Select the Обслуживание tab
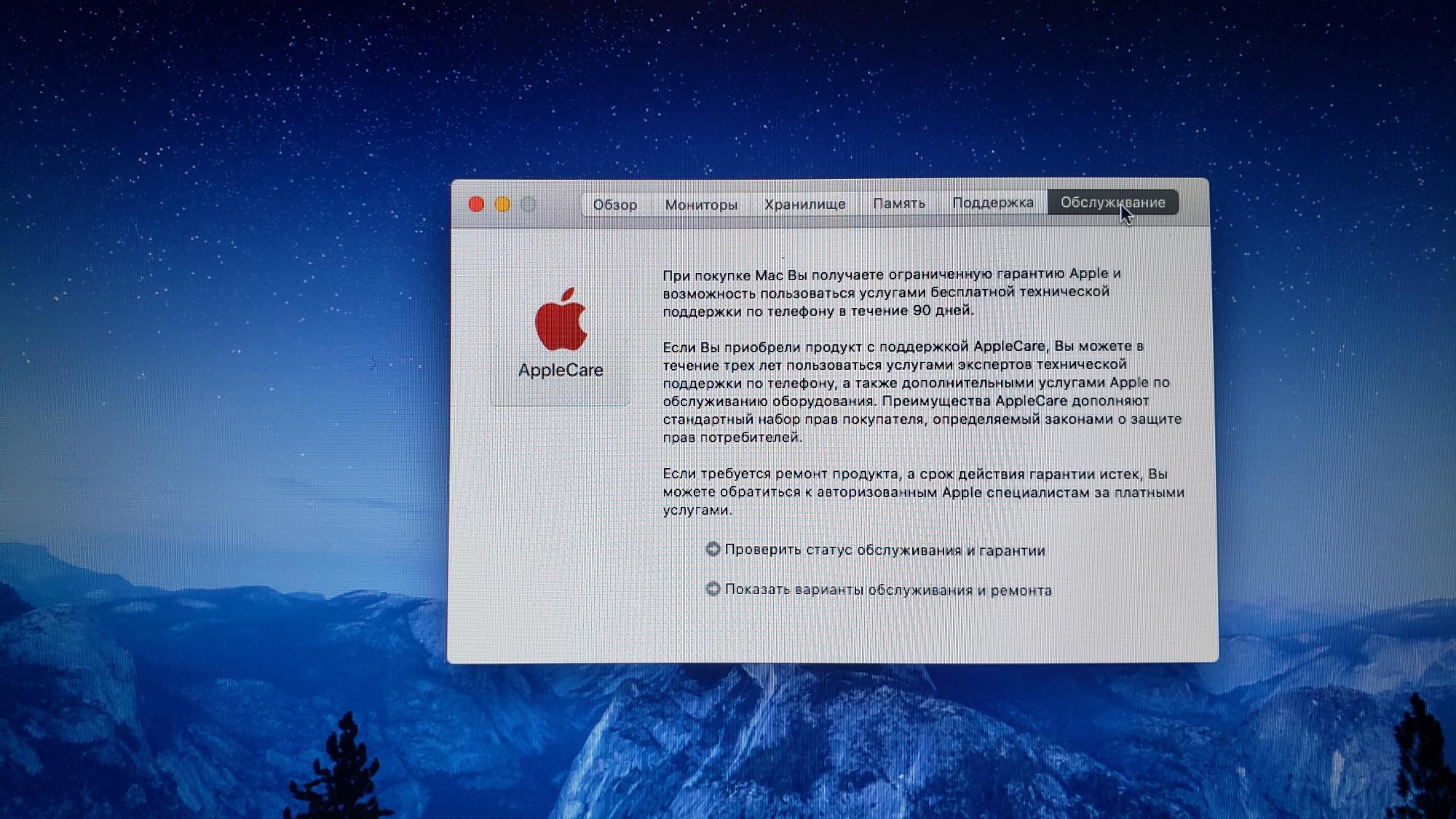 [1112, 202]
